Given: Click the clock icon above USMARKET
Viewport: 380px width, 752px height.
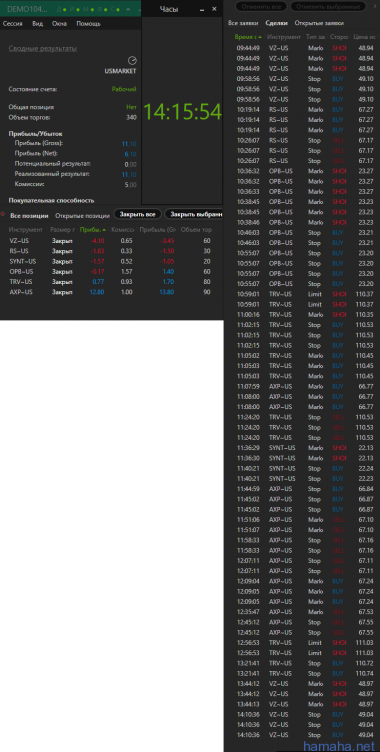Looking at the screenshot, I should [x=132, y=60].
